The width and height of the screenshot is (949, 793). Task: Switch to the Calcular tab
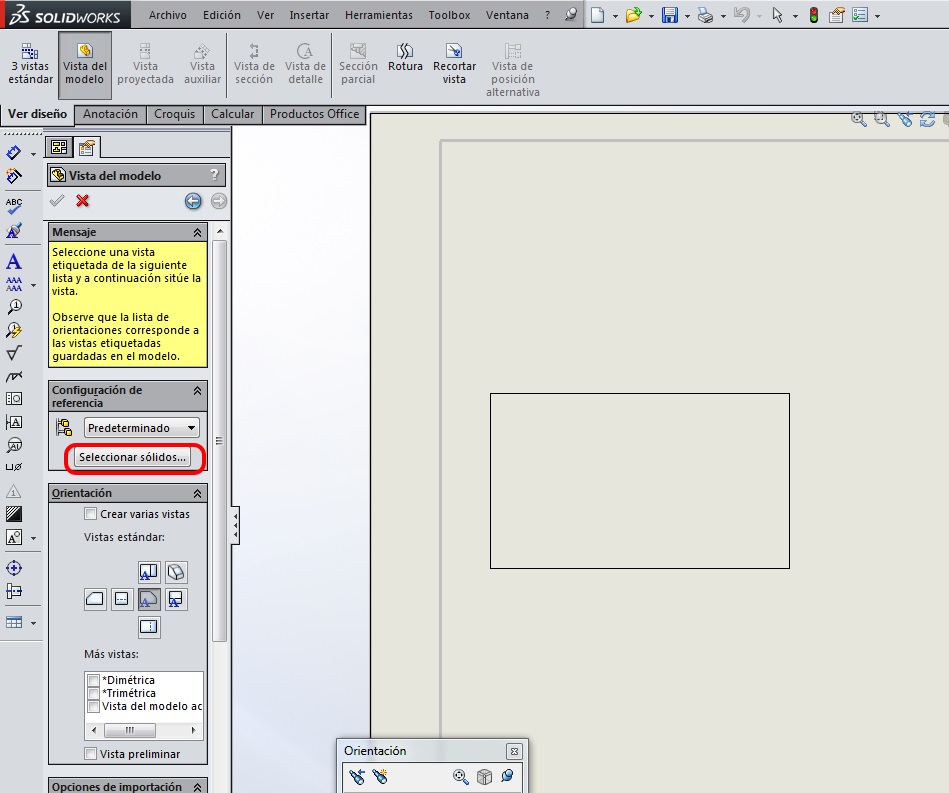[x=232, y=114]
